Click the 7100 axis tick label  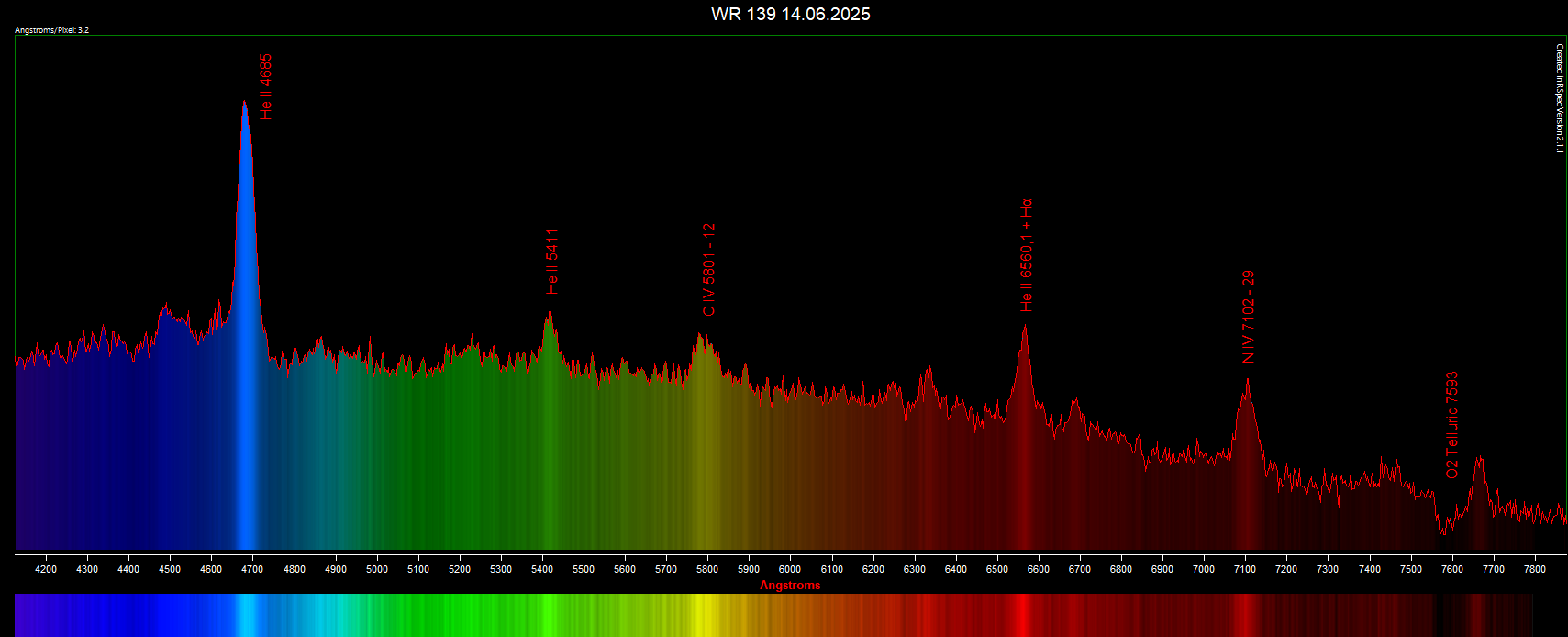[1245, 569]
